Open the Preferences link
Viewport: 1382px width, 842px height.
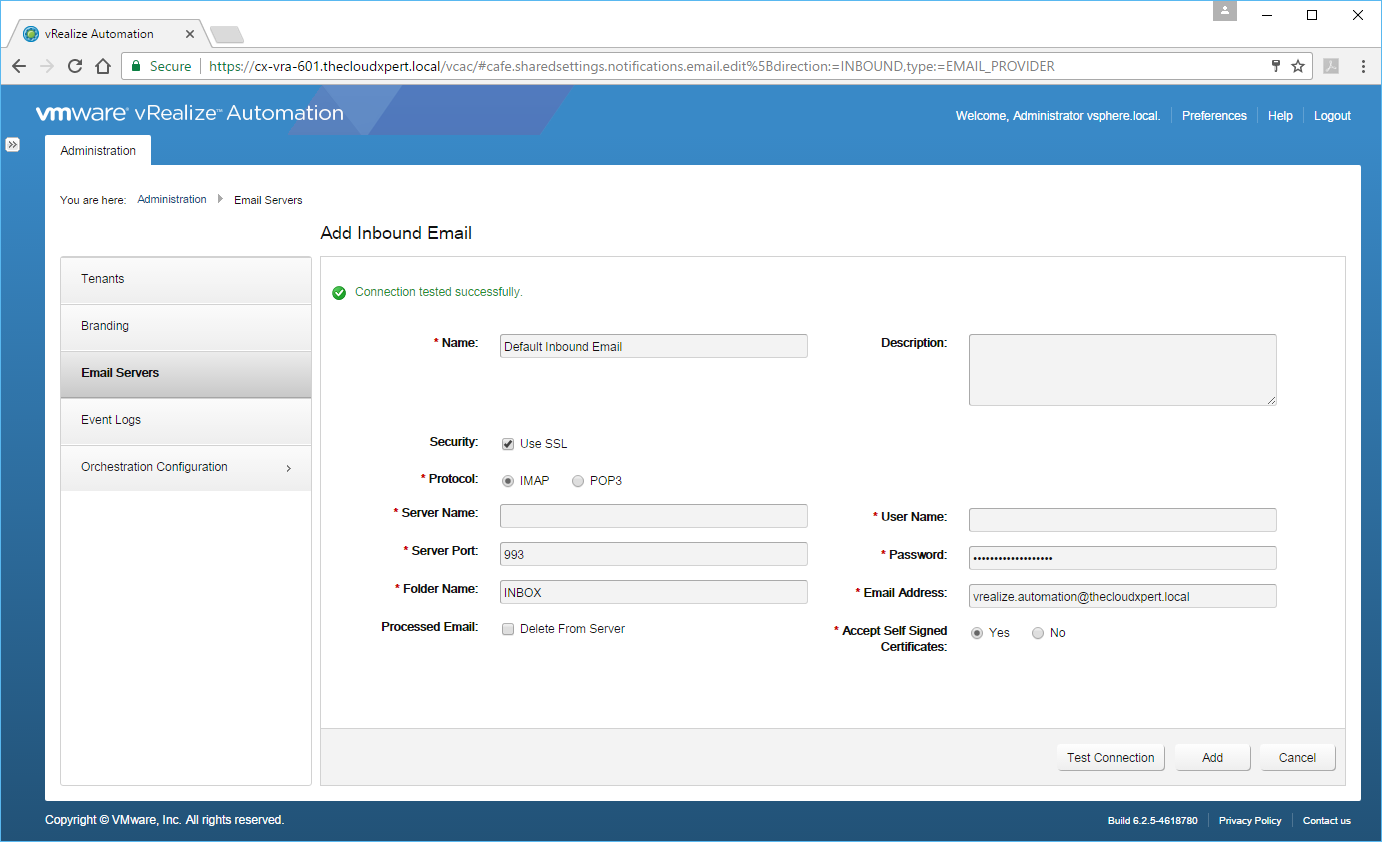coord(1214,116)
